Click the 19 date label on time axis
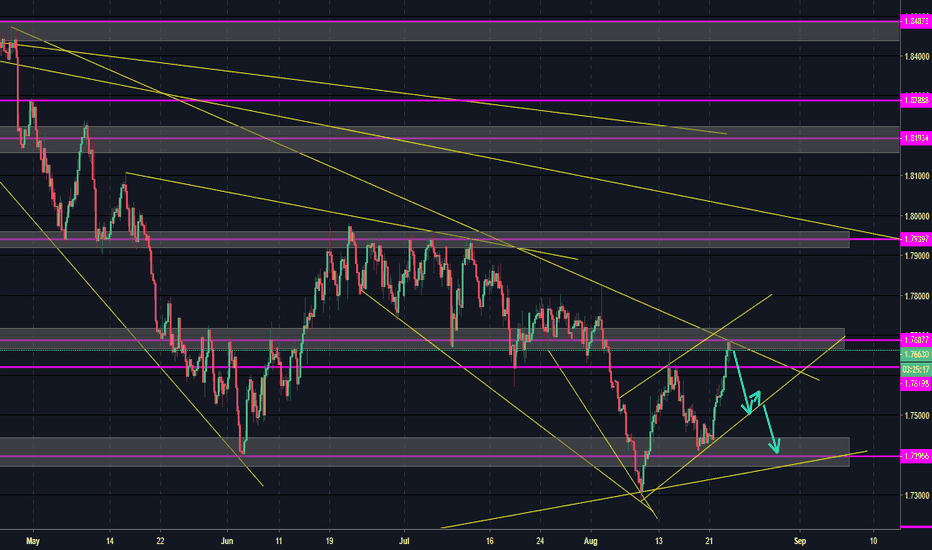 pos(329,541)
